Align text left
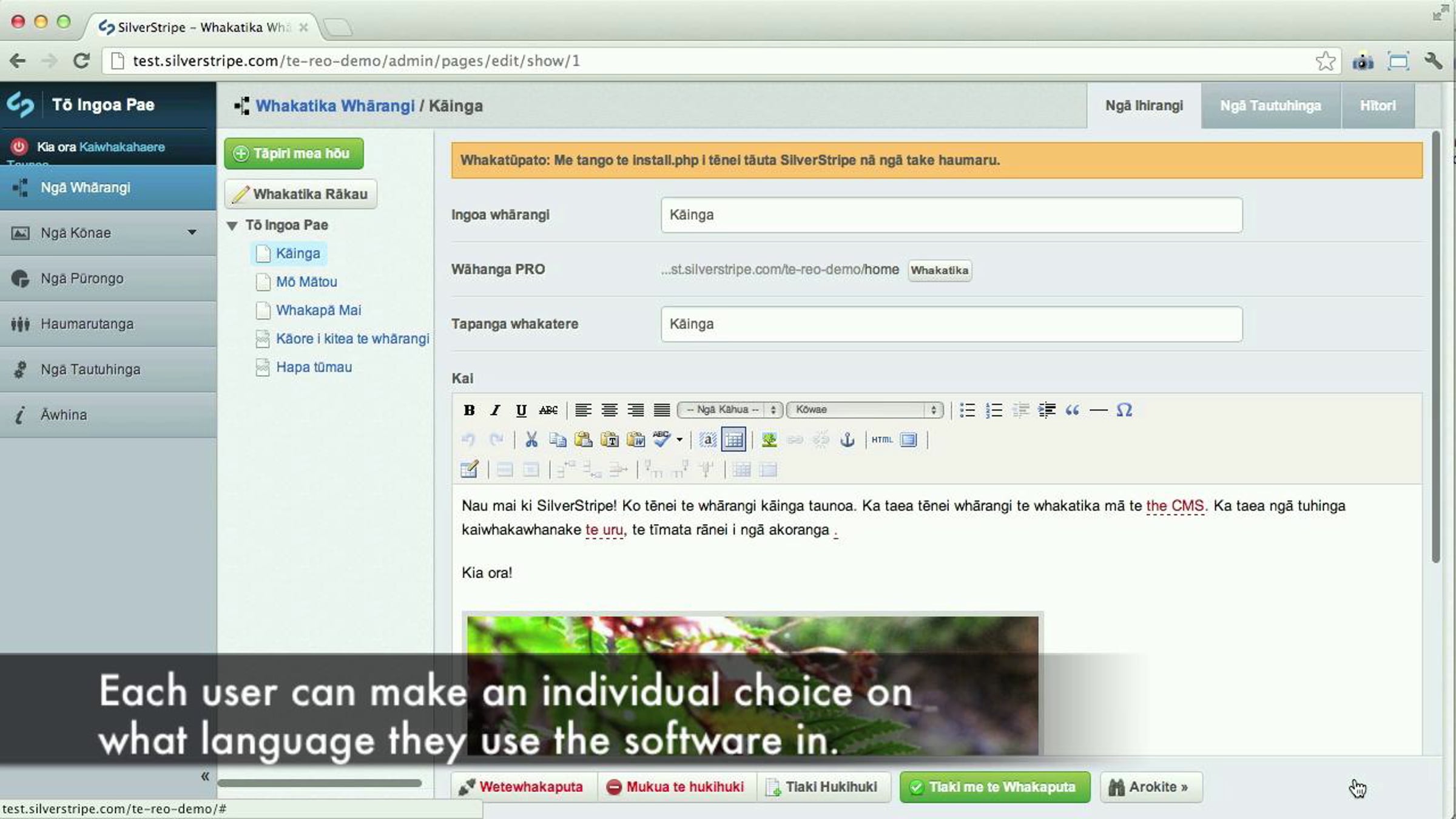The width and height of the screenshot is (1456, 819). coord(583,410)
